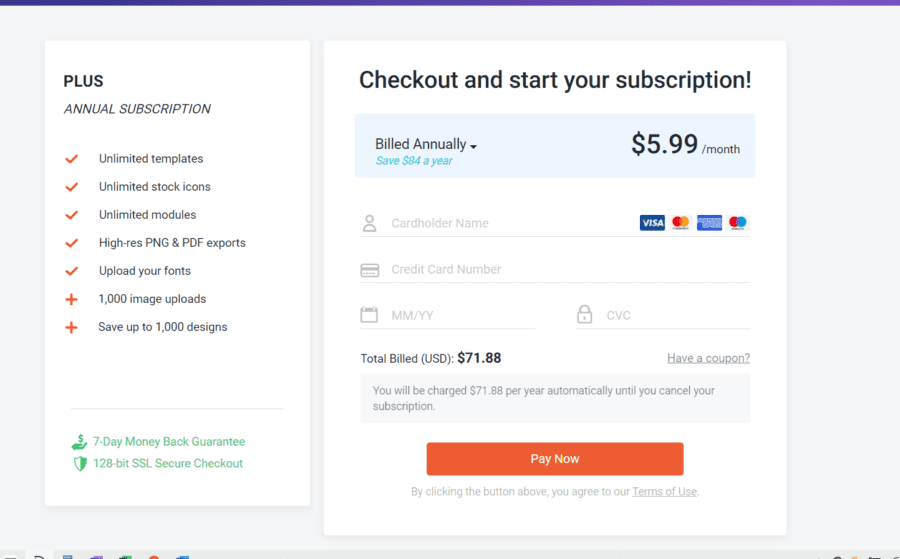Open the Billed Annually dropdown
Screen dimensions: 900x559
[x=426, y=144]
